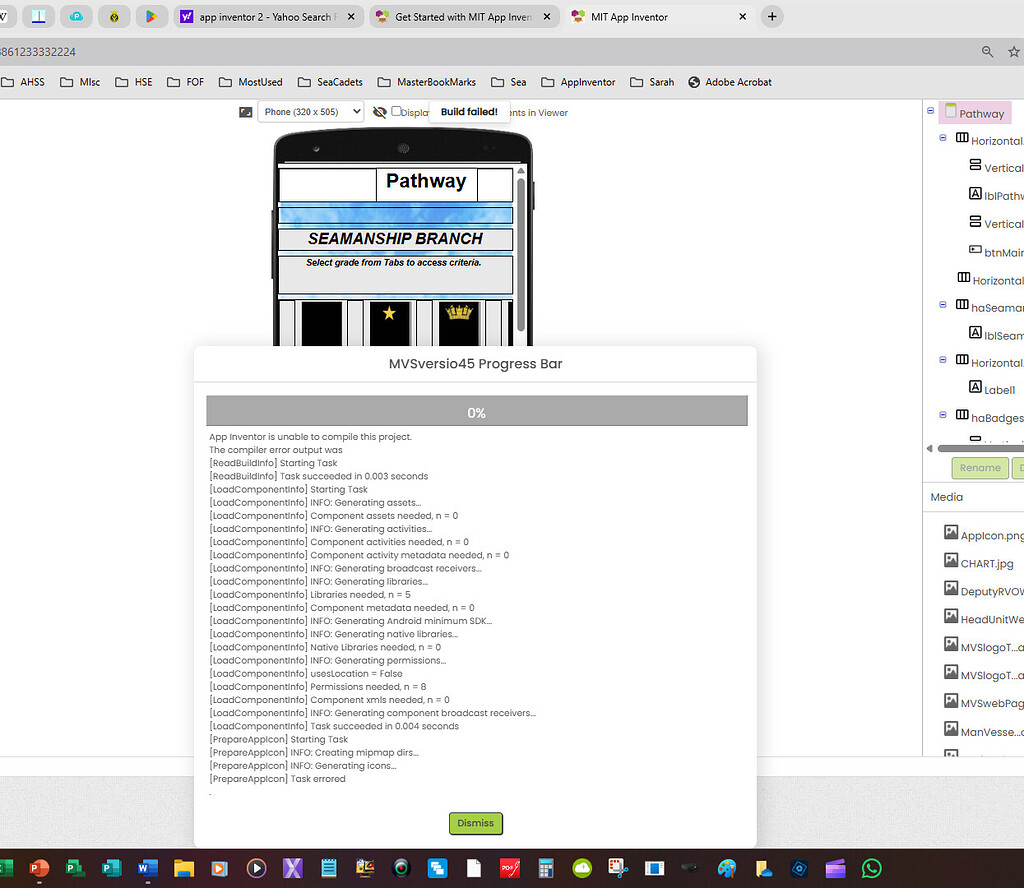Open Microsoft Word from the taskbar
This screenshot has height=888, width=1024.
(x=147, y=868)
